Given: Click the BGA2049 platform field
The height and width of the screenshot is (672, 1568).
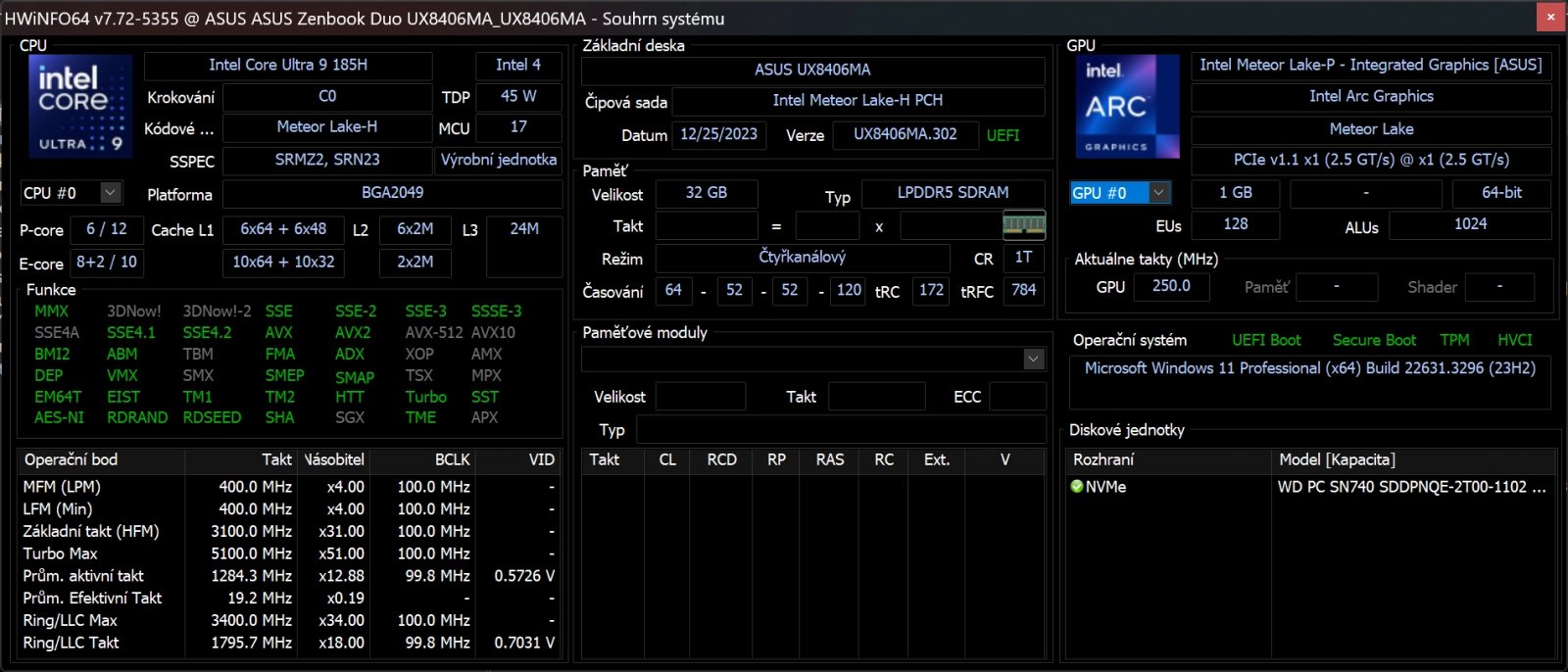Looking at the screenshot, I should point(393,193).
